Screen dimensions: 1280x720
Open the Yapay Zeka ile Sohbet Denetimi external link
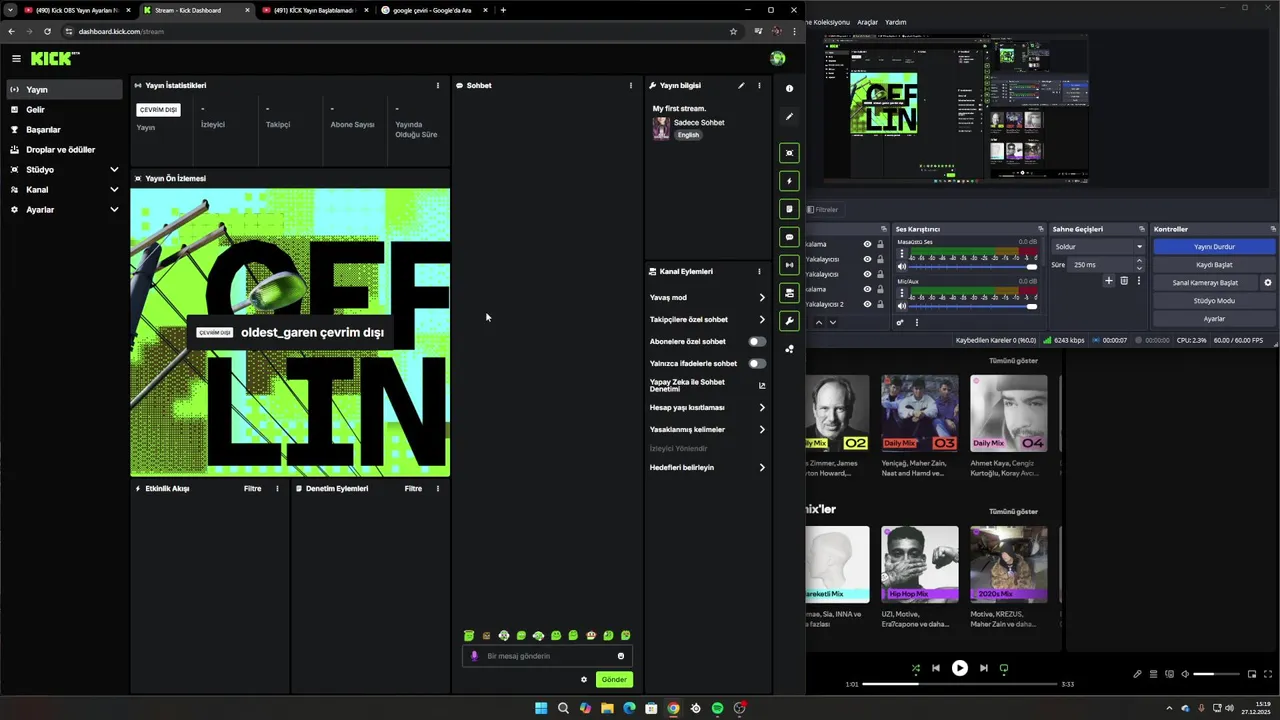pos(762,385)
